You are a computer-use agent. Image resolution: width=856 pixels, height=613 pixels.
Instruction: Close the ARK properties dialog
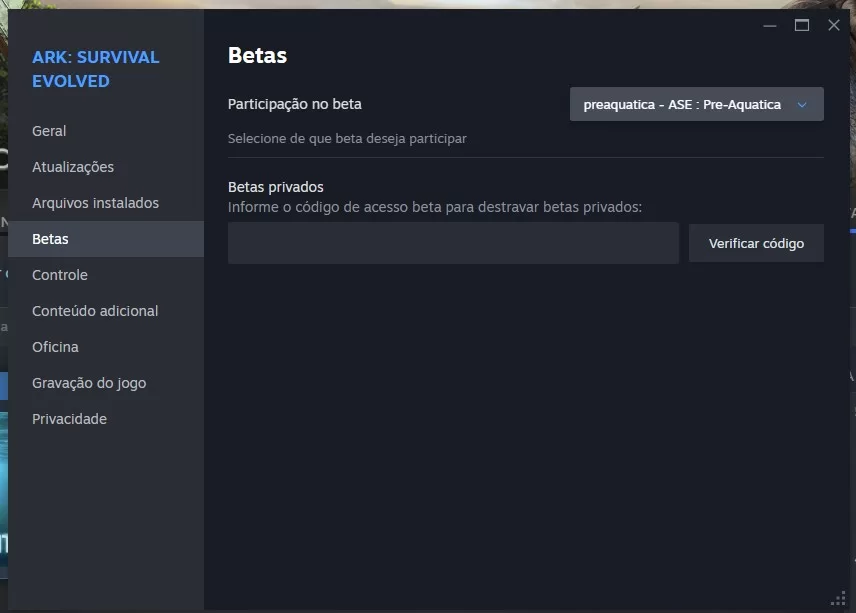point(834,25)
